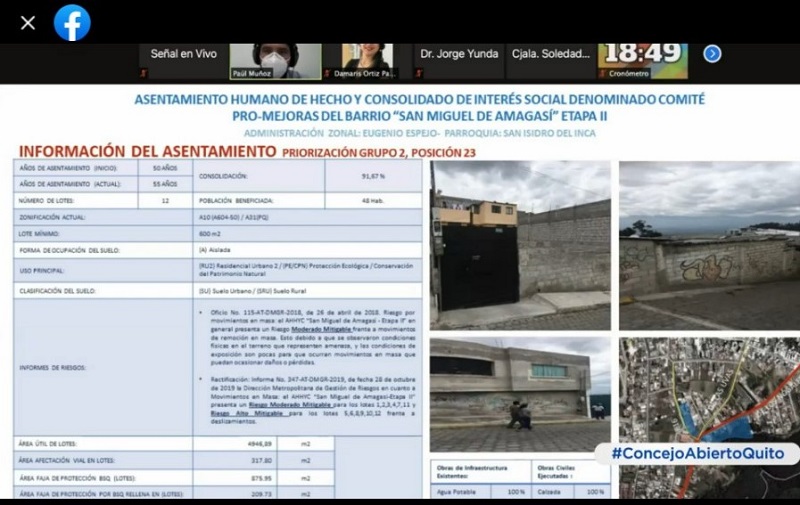This screenshot has height=505, width=800.
Task: Click the 'ZONIFICACIÓN ACTUAL' row label
Action: (52, 217)
